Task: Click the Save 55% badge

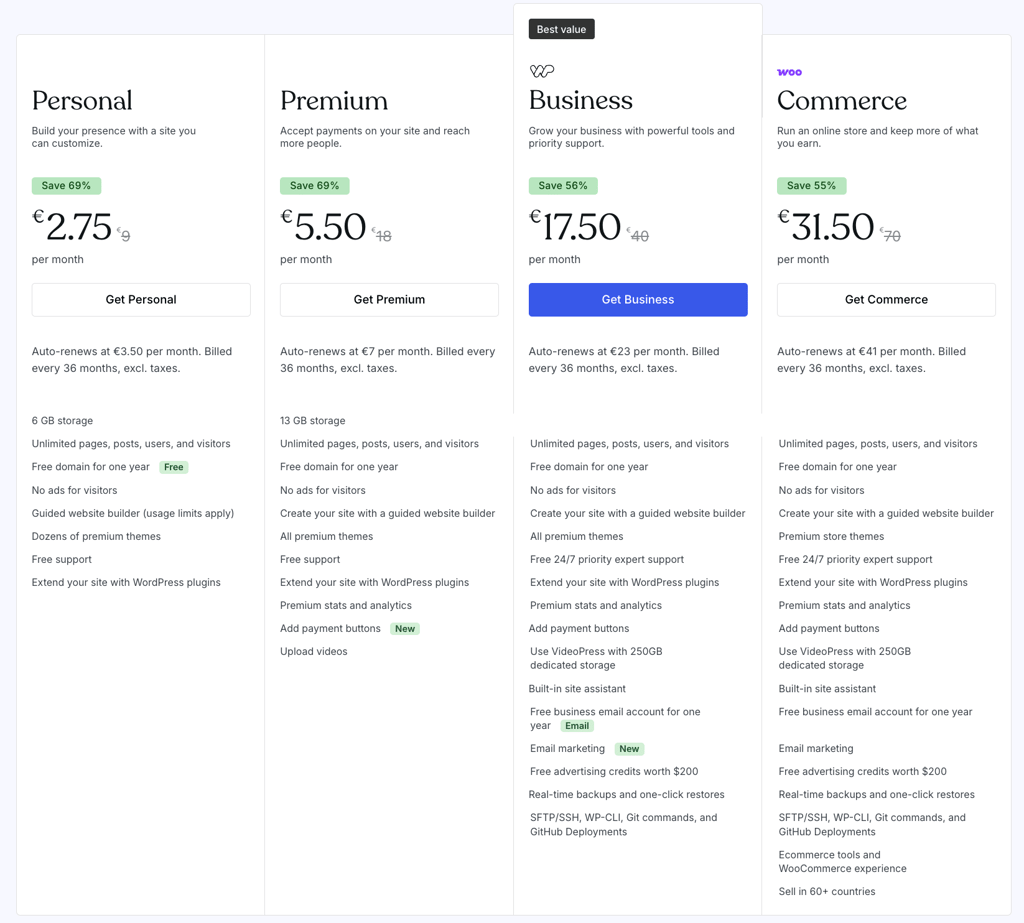Action: click(811, 186)
